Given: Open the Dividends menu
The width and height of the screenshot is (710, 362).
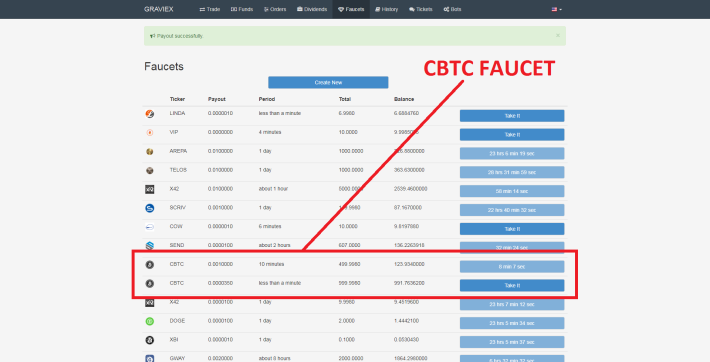Looking at the screenshot, I should click(312, 9).
